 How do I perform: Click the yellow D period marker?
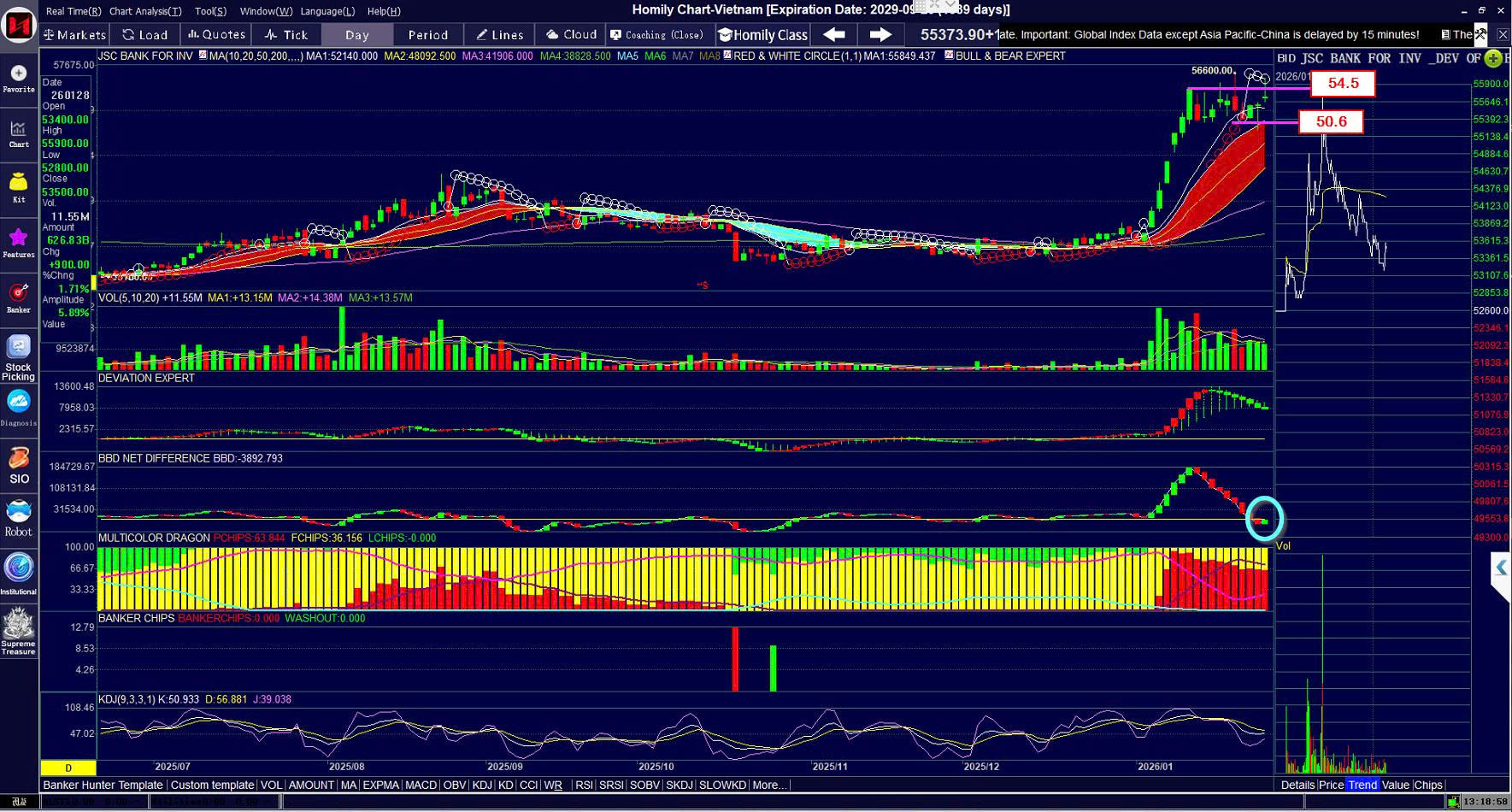click(x=68, y=768)
